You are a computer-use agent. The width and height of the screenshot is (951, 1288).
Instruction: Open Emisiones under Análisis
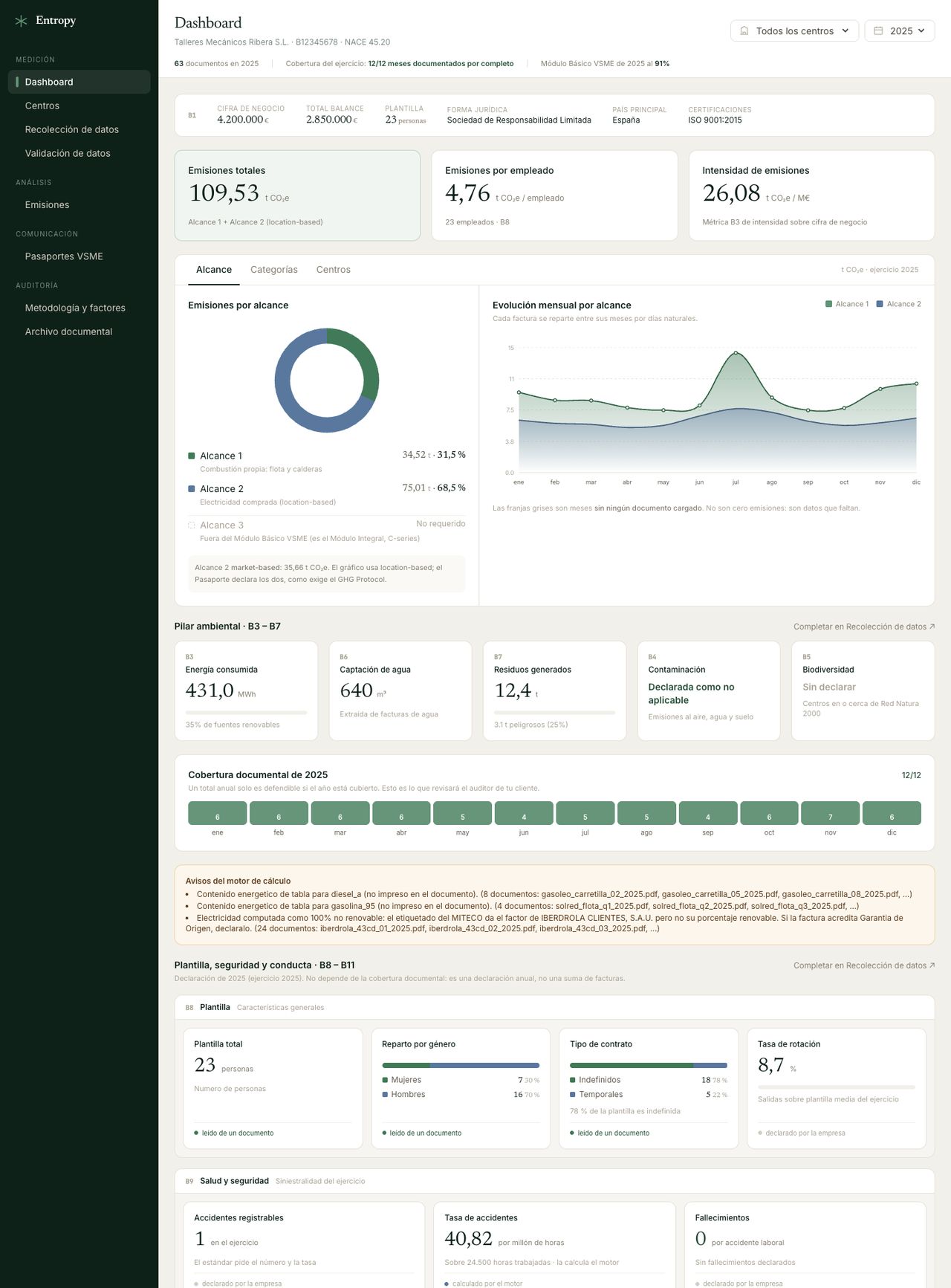coord(79,204)
